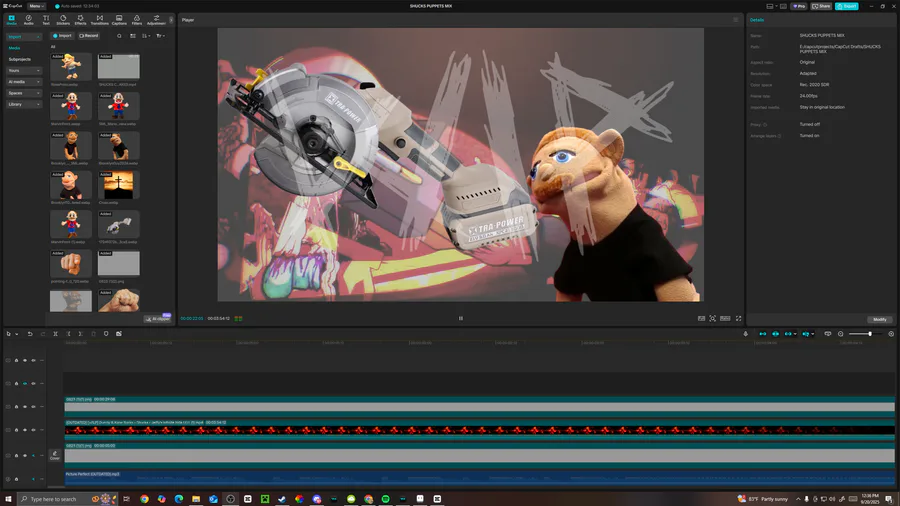Viewport: 900px width, 506px height.
Task: Open the cursor tool dropdown arrow
Action: point(17,334)
